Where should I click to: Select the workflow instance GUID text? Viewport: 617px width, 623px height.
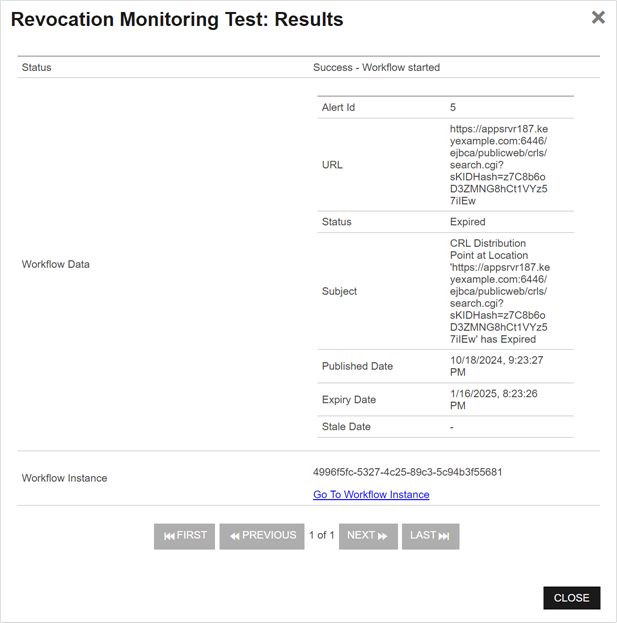pos(407,472)
